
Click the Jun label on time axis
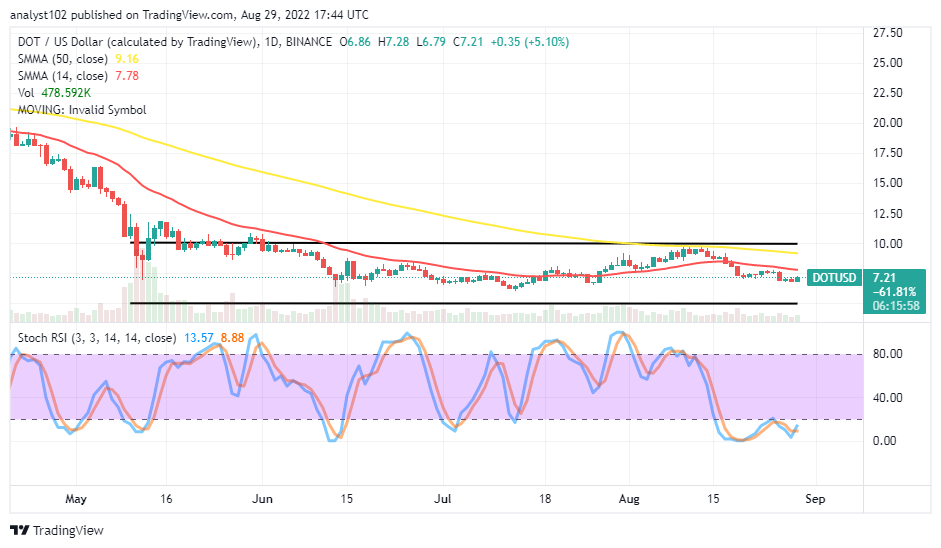[x=262, y=499]
